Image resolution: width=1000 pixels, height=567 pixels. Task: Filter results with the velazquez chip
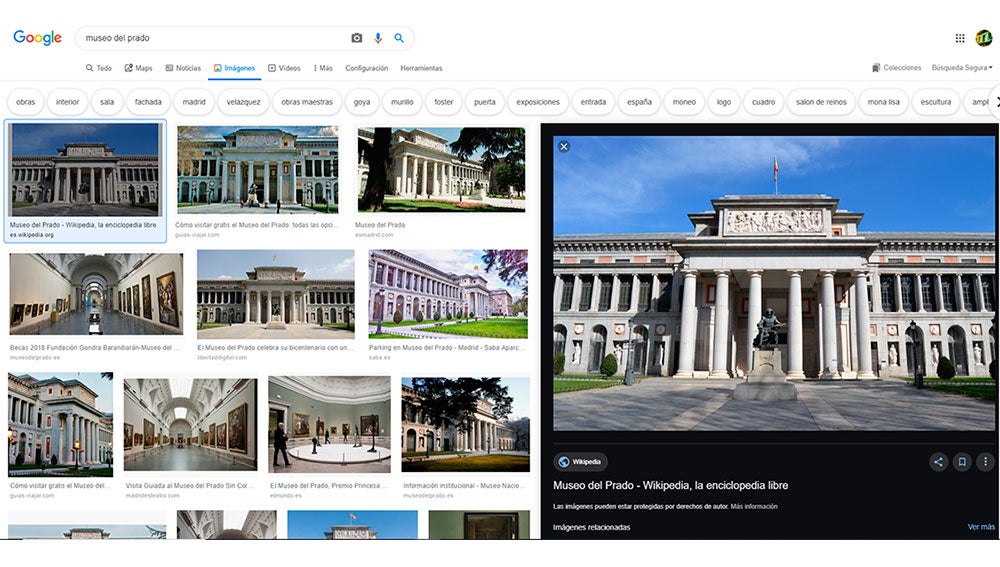243,102
